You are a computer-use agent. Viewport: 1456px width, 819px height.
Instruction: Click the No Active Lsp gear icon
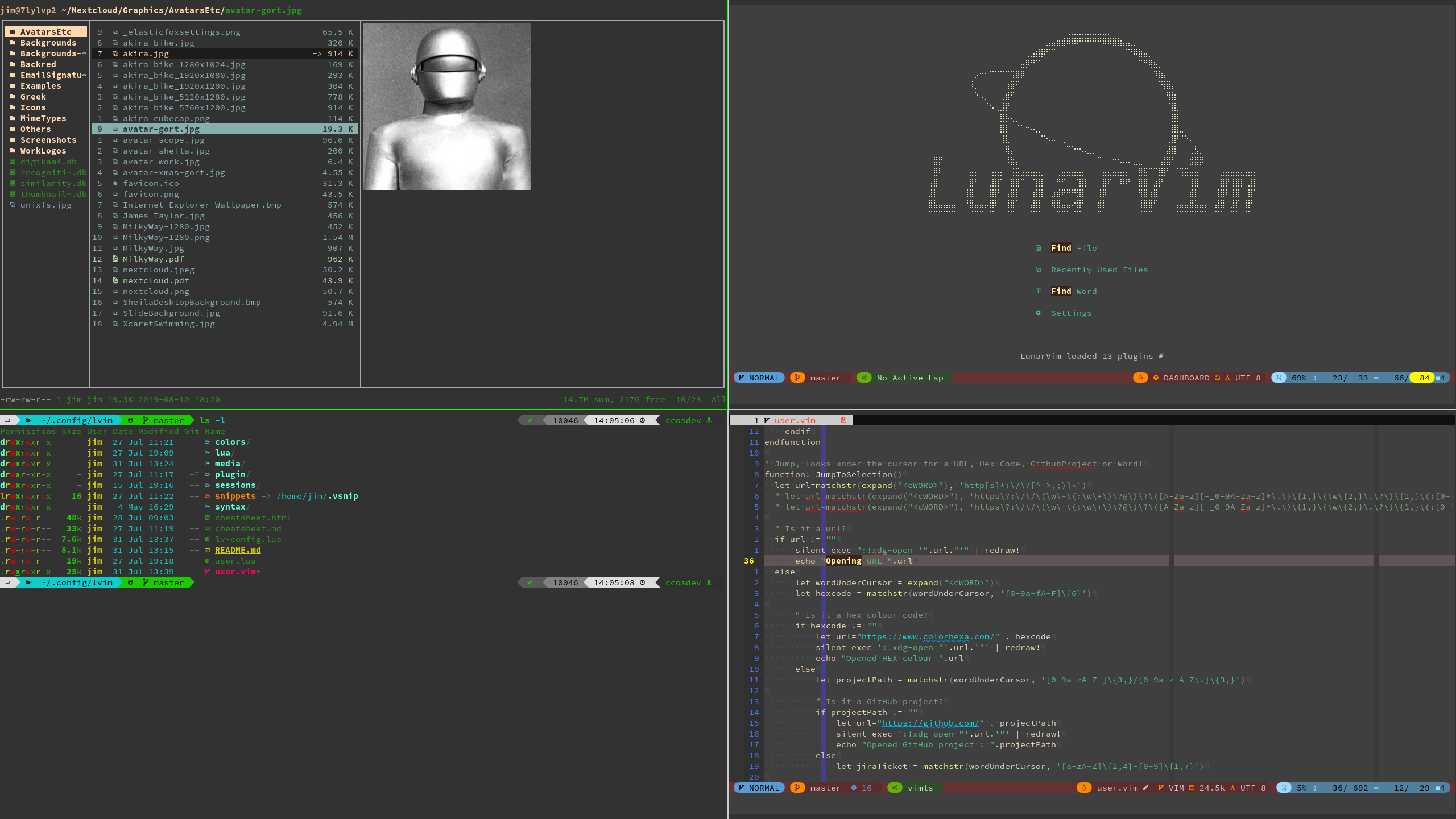pos(864,378)
